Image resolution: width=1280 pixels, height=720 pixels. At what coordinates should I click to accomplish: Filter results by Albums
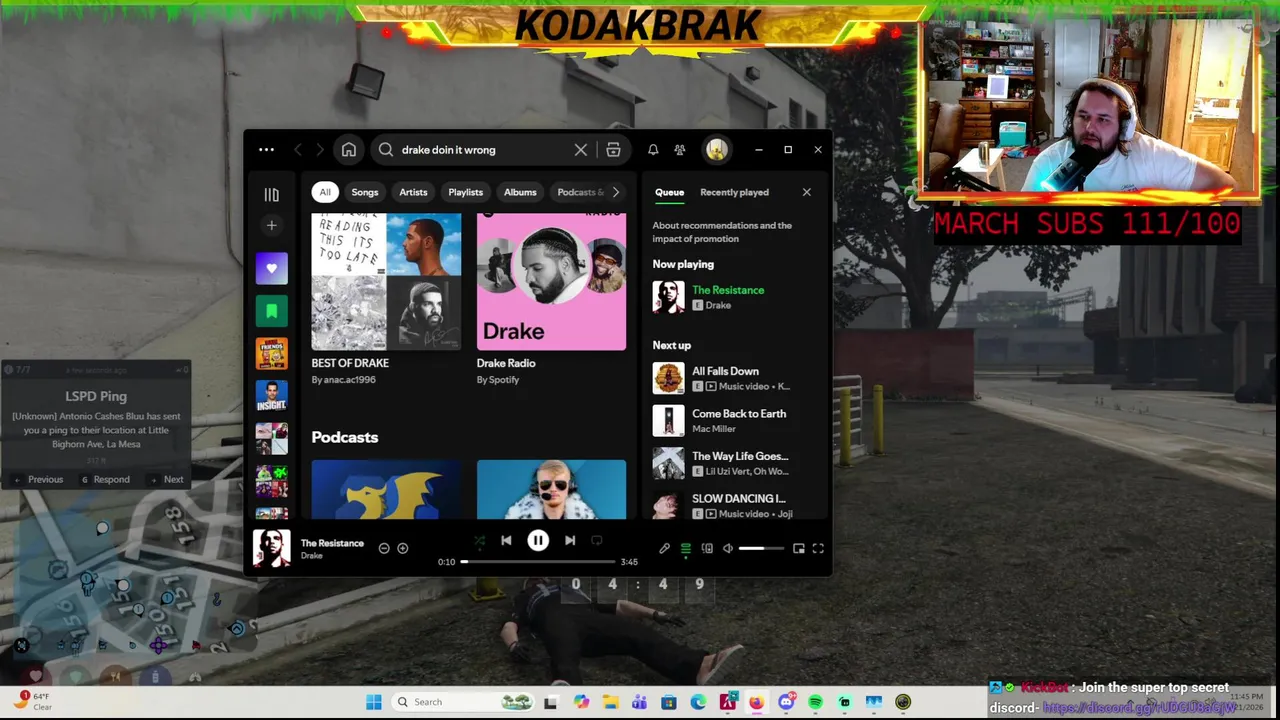pos(520,192)
